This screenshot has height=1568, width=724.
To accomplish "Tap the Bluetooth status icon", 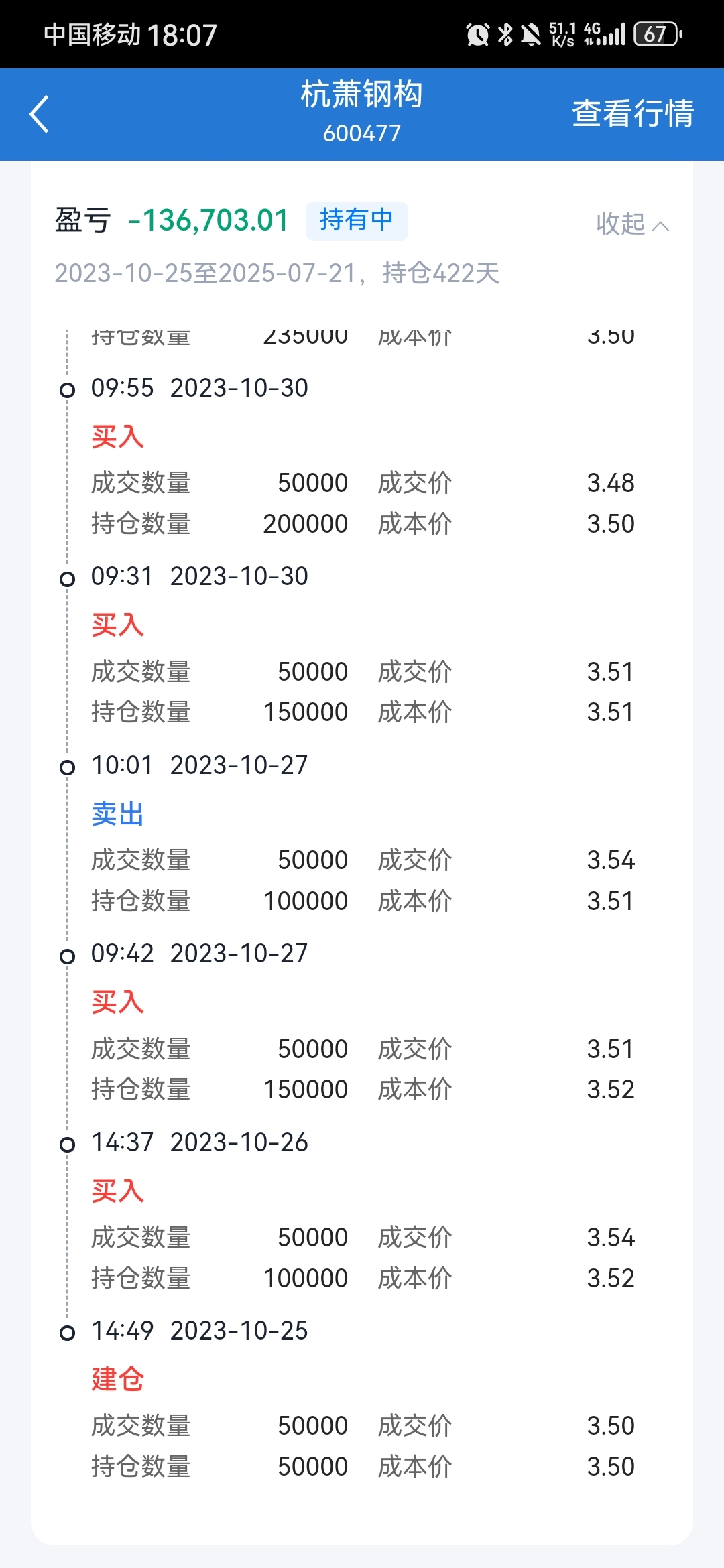I will coord(505,34).
